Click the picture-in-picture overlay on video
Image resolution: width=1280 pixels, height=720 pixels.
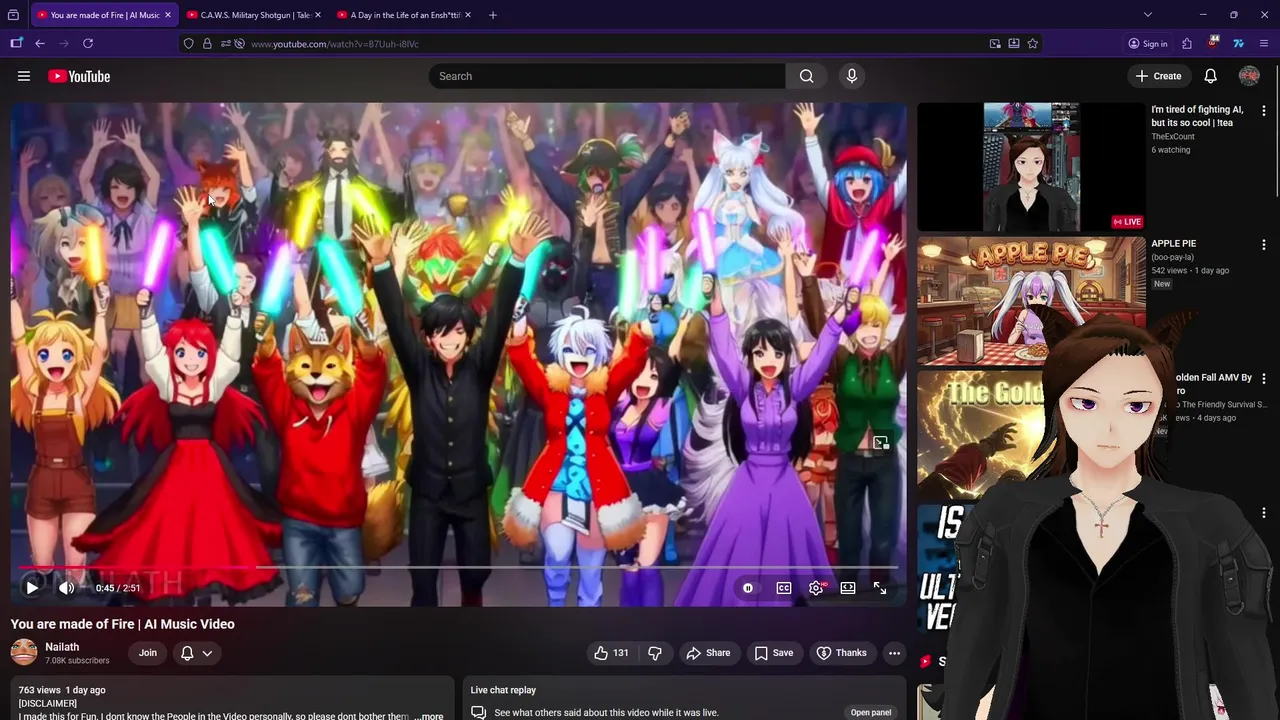881,443
